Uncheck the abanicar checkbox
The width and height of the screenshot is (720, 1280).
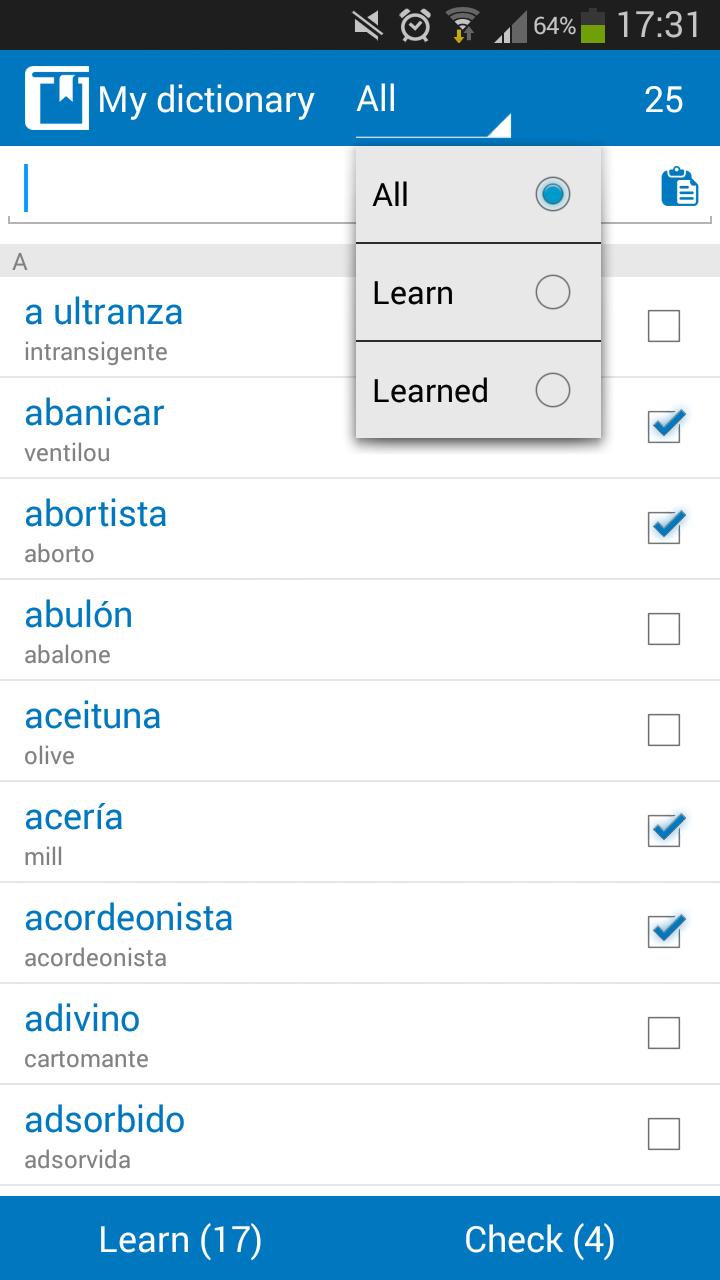click(x=664, y=427)
